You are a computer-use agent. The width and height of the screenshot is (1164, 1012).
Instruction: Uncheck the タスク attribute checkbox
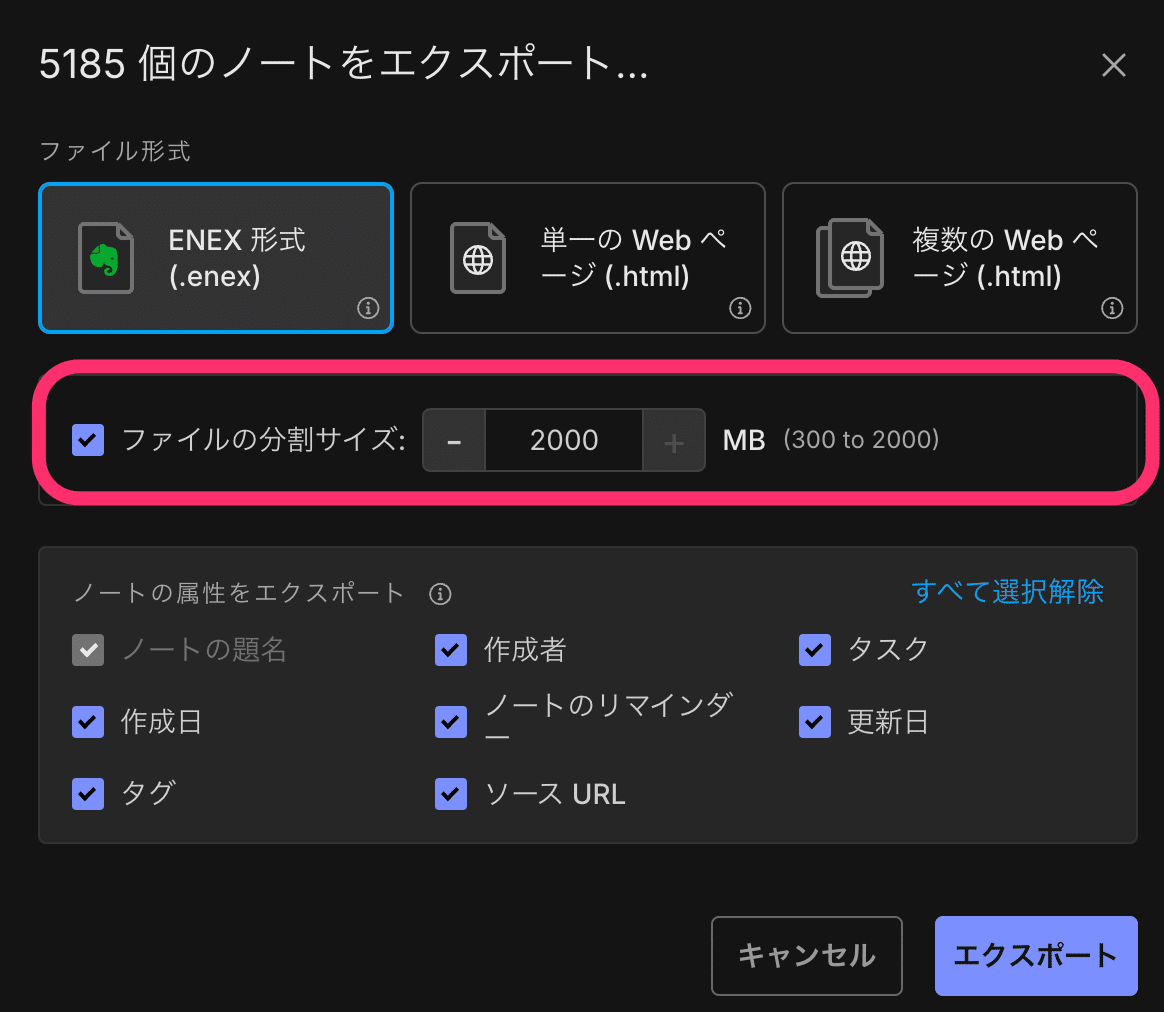click(815, 650)
